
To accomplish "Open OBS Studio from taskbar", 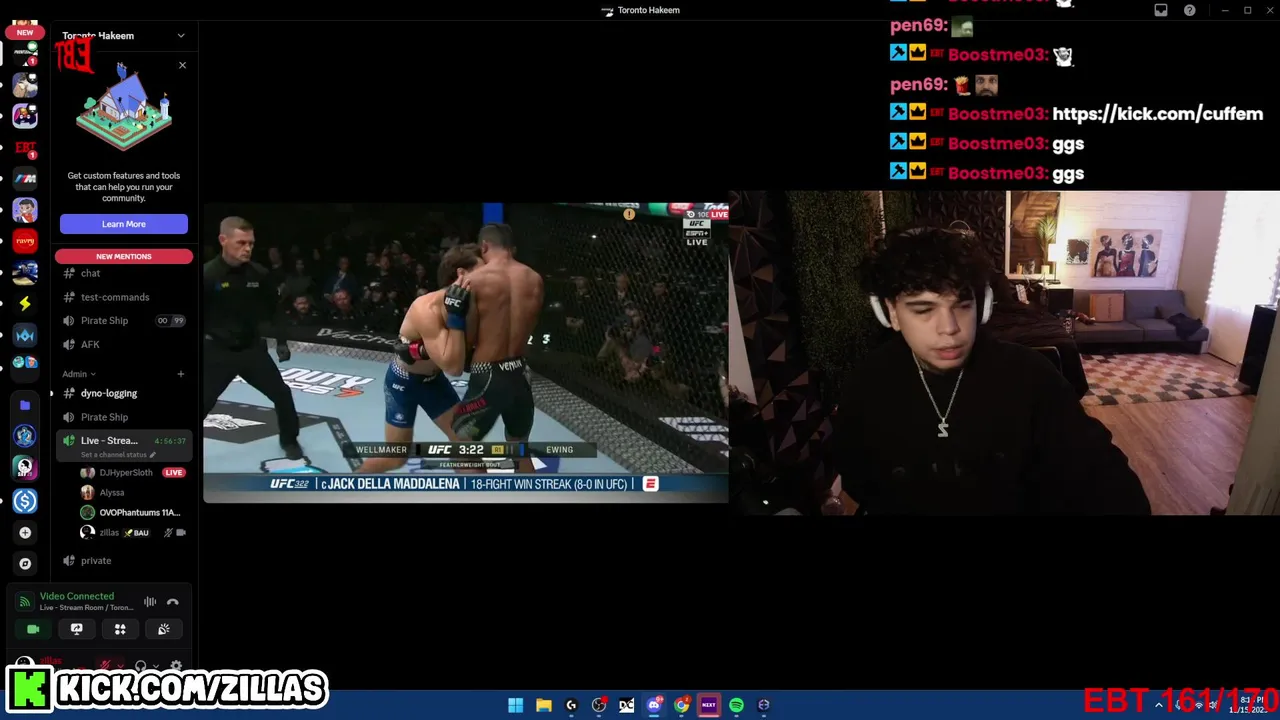I will coord(599,705).
